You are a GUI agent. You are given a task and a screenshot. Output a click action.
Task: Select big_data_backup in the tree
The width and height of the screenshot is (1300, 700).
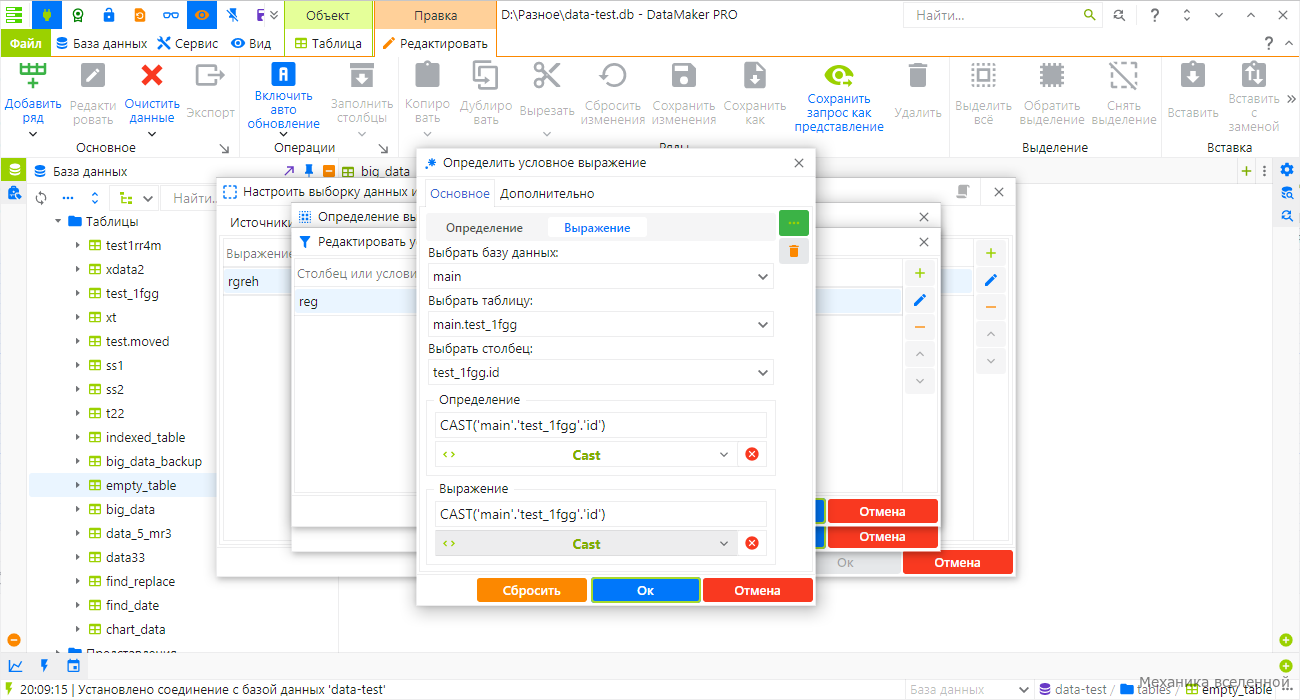[154, 461]
